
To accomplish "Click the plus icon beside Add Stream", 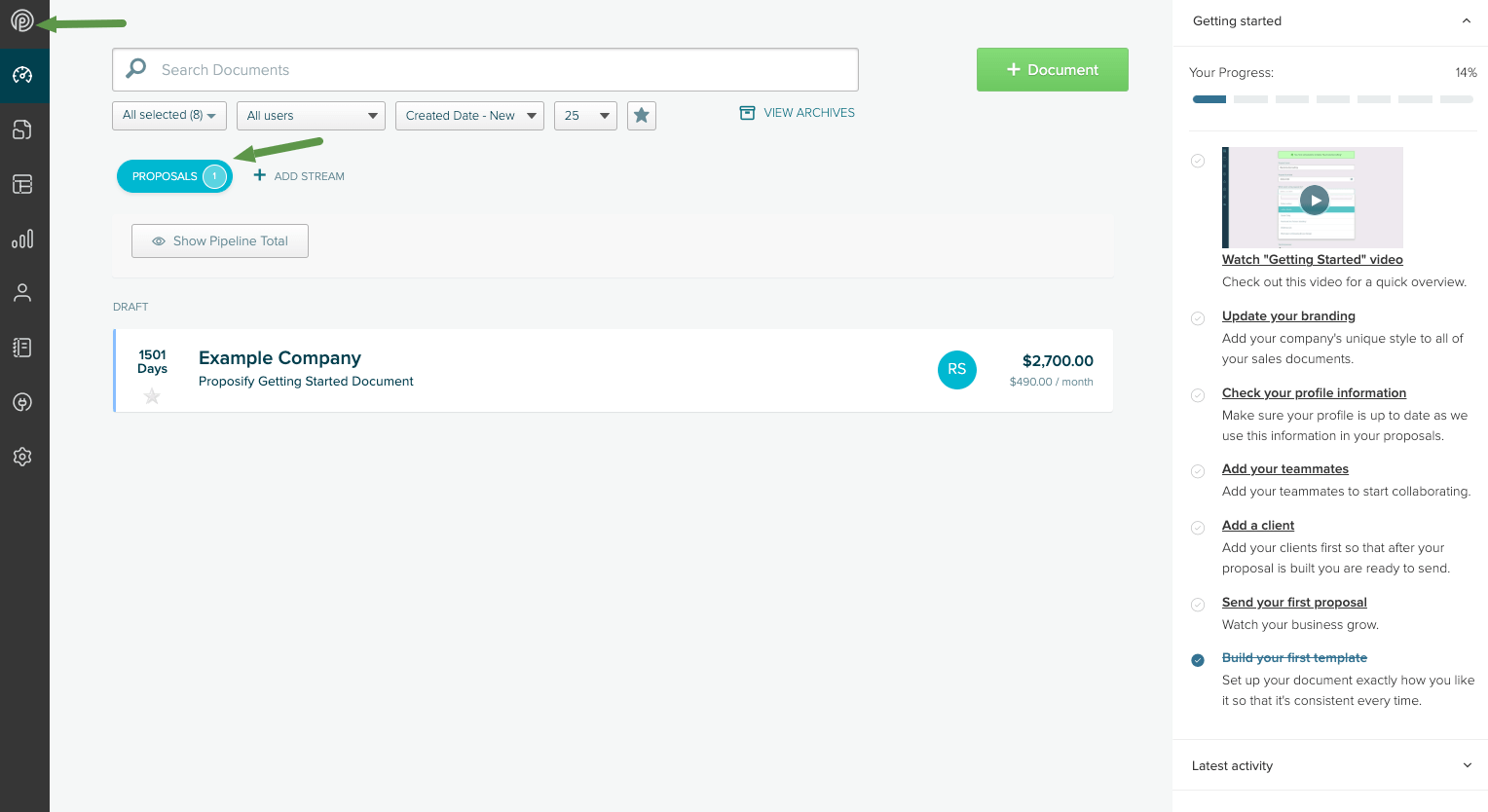I will [x=259, y=175].
